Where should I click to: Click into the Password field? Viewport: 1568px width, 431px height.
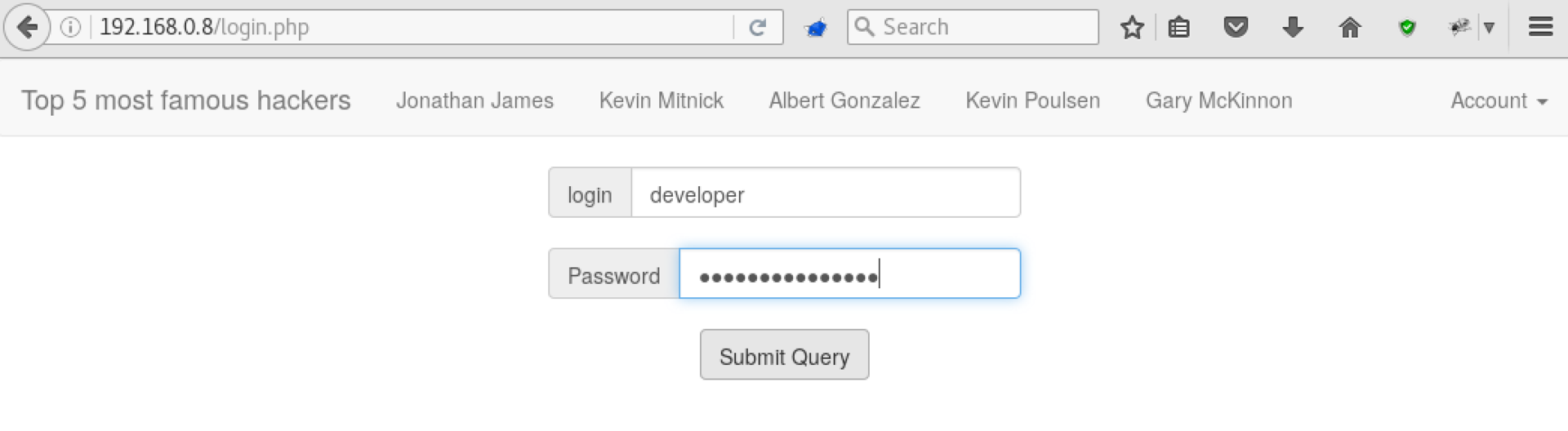point(849,274)
